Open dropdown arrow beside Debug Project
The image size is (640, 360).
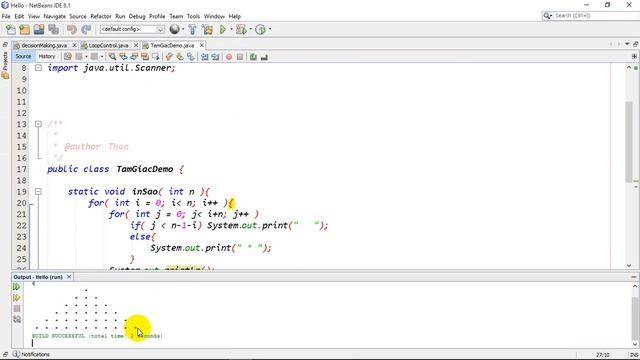(x=250, y=29)
